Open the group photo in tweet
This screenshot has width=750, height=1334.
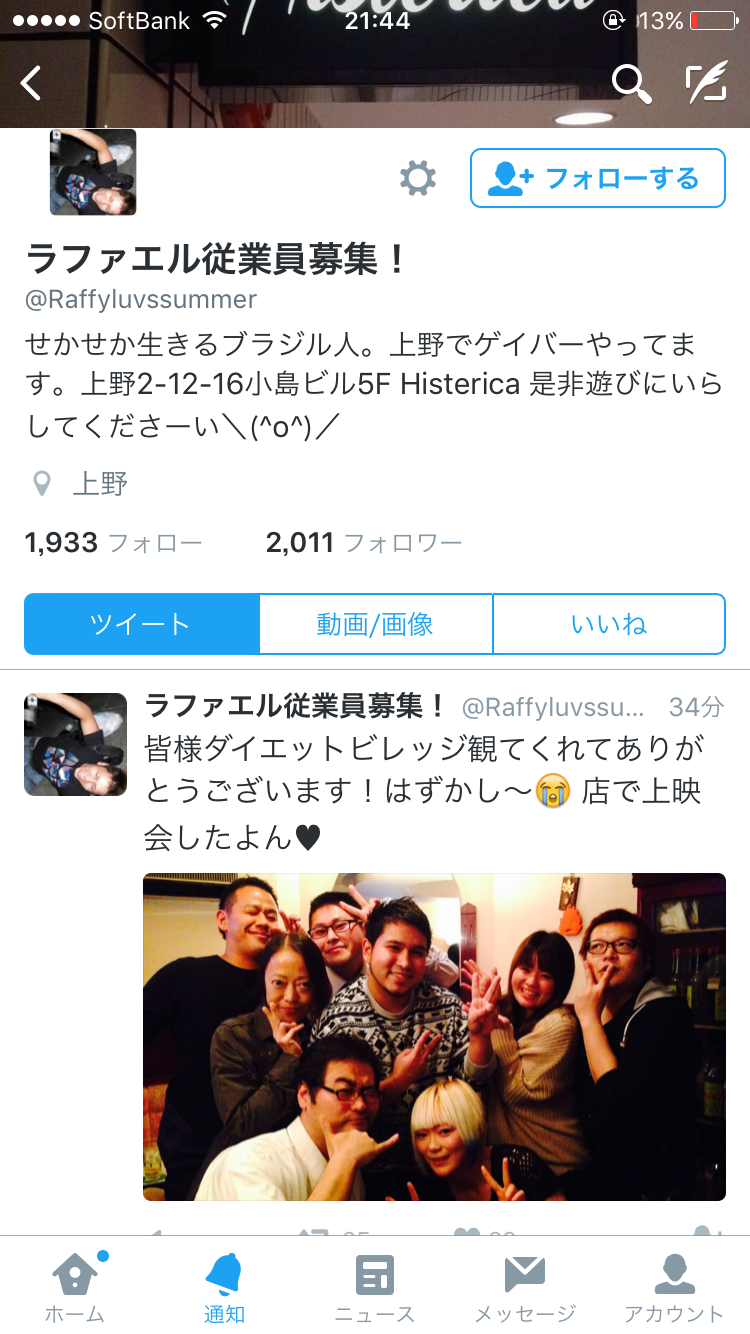434,1037
